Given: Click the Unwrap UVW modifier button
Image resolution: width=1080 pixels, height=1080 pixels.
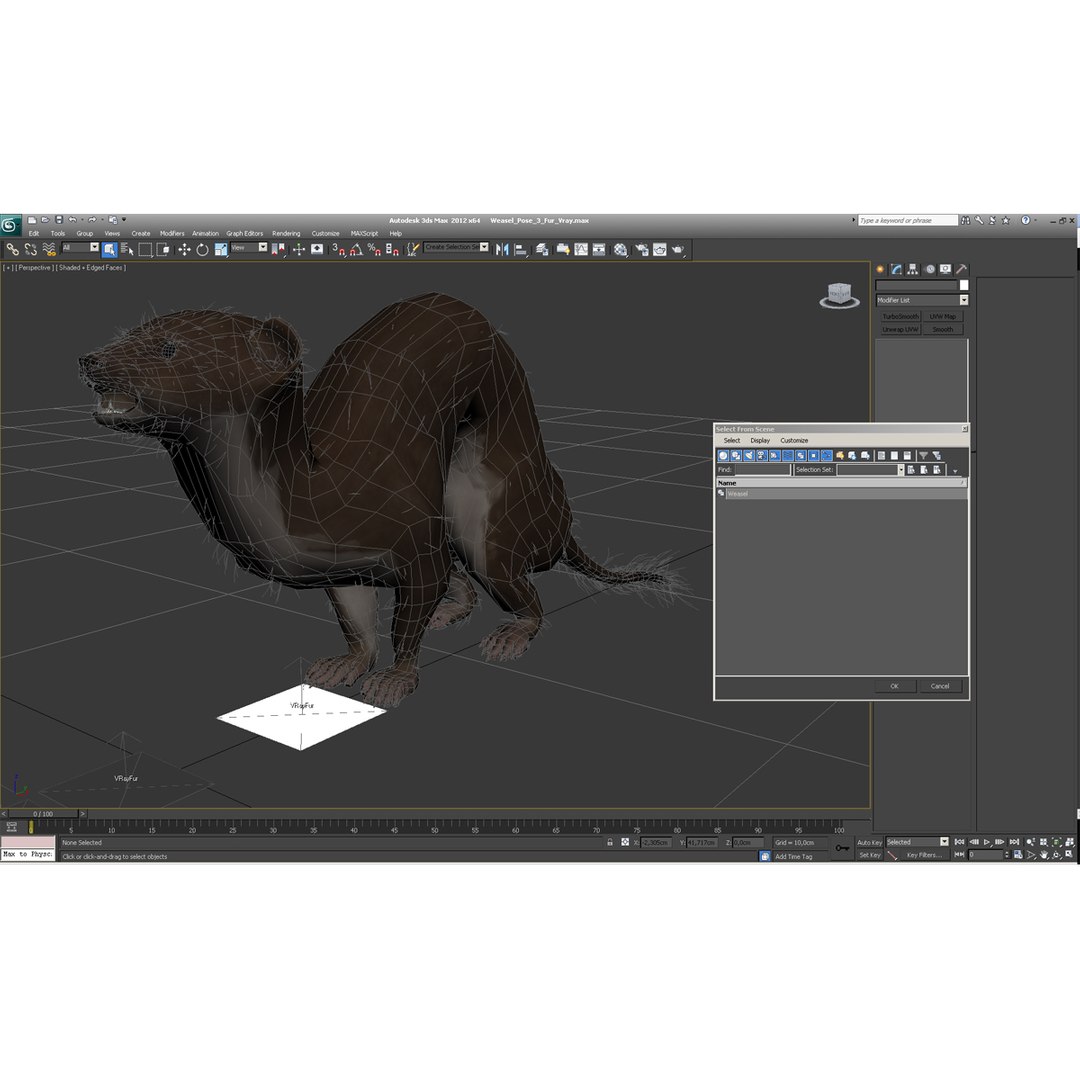Looking at the screenshot, I should [901, 330].
